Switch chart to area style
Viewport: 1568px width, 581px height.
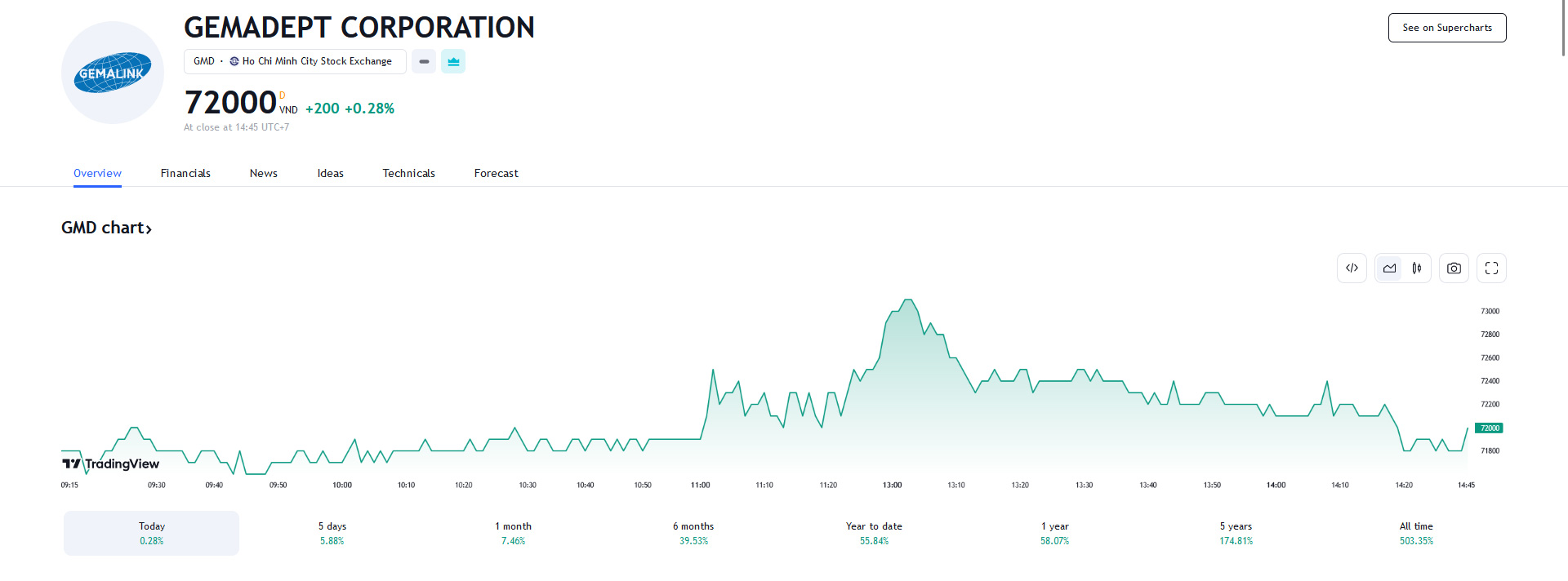point(1389,268)
